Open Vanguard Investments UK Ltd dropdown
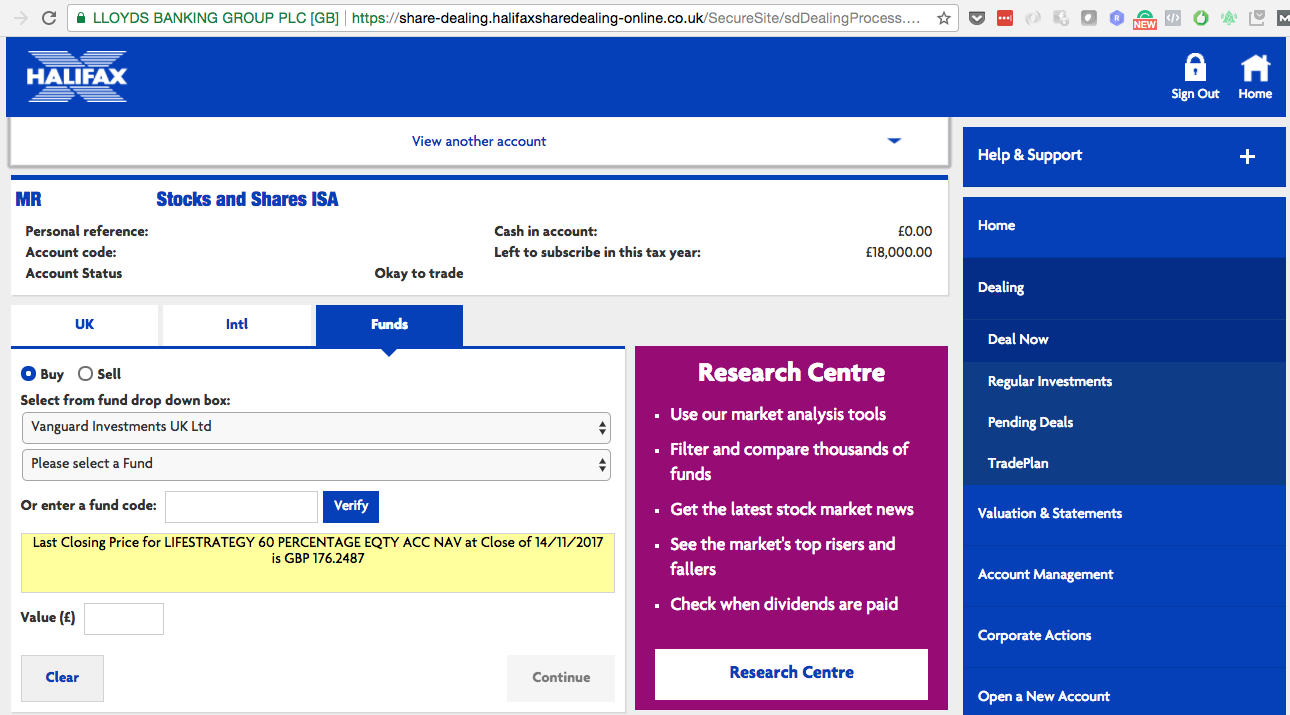 [x=316, y=427]
